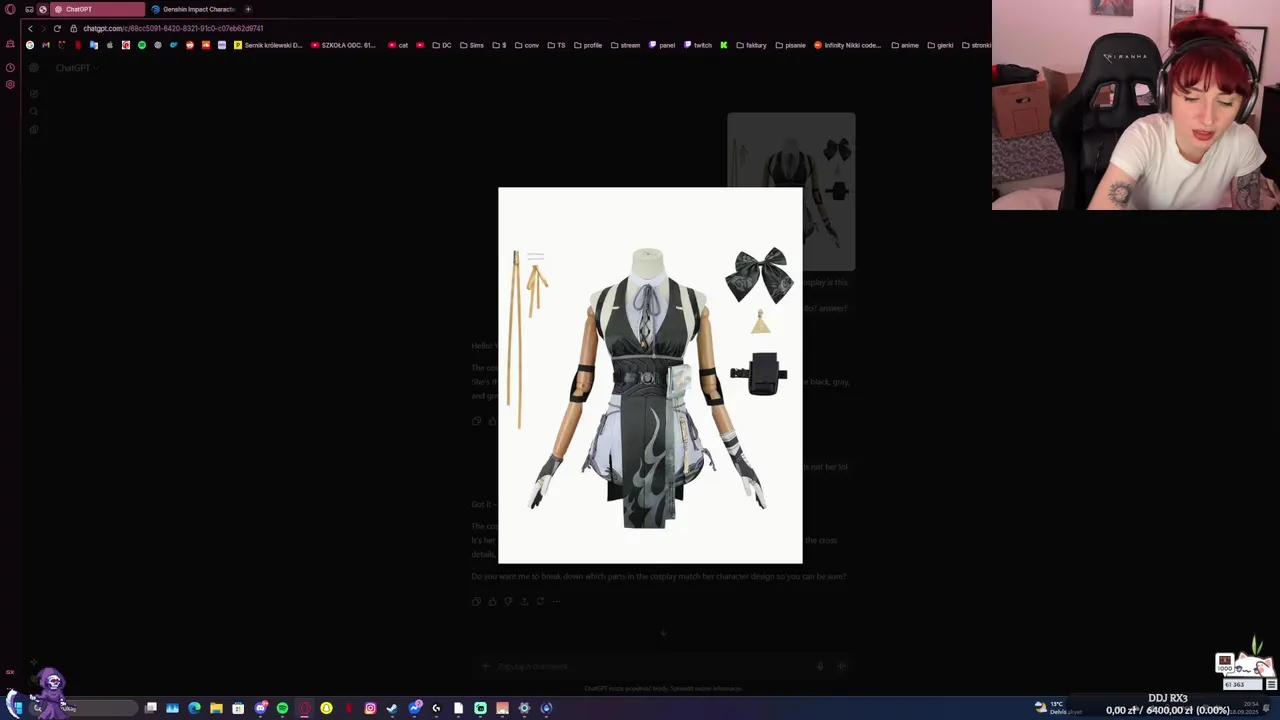Open Instagram from the taskbar
1280x720 pixels.
coord(370,708)
